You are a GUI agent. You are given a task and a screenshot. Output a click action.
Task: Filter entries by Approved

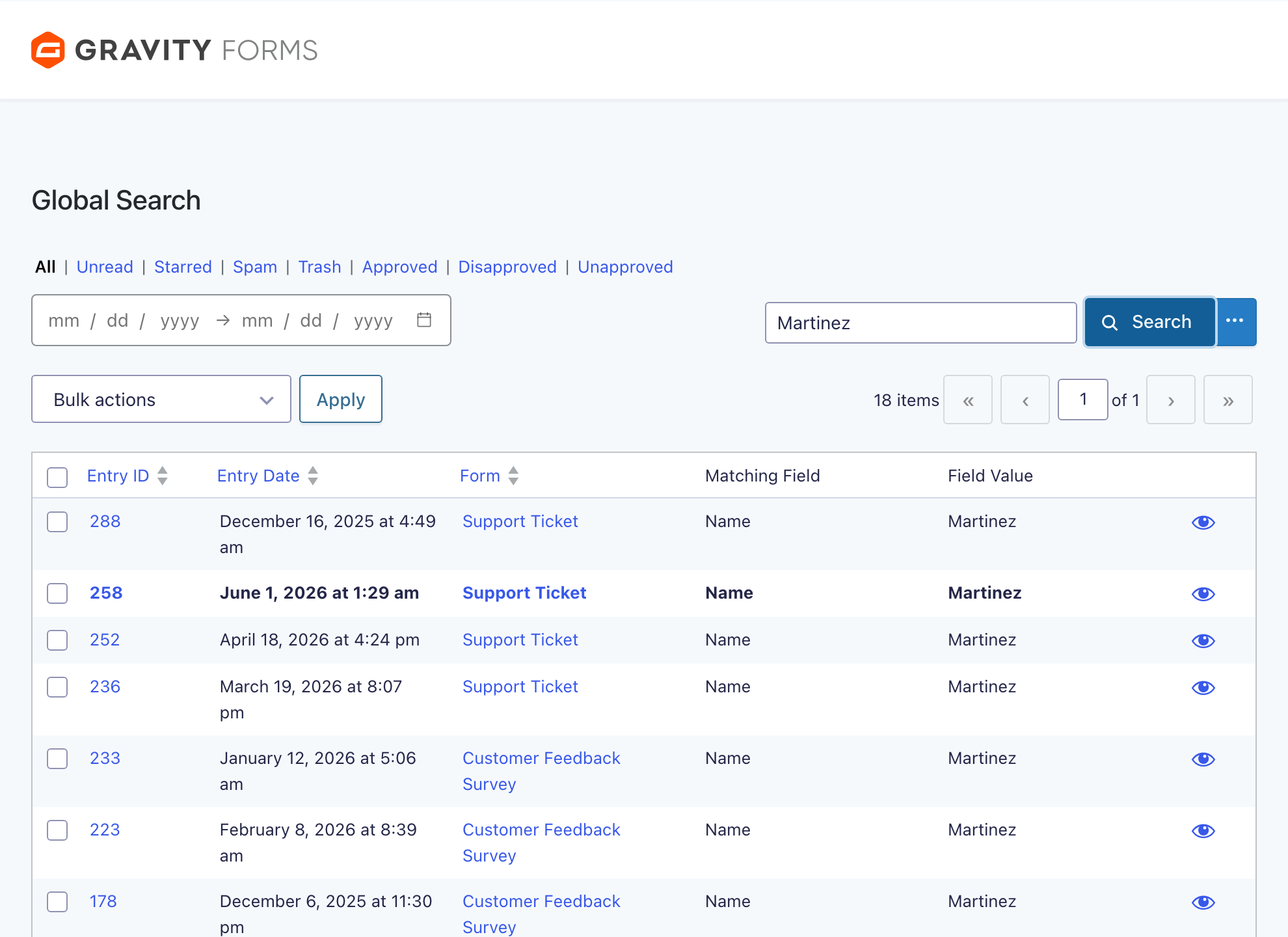coord(399,267)
